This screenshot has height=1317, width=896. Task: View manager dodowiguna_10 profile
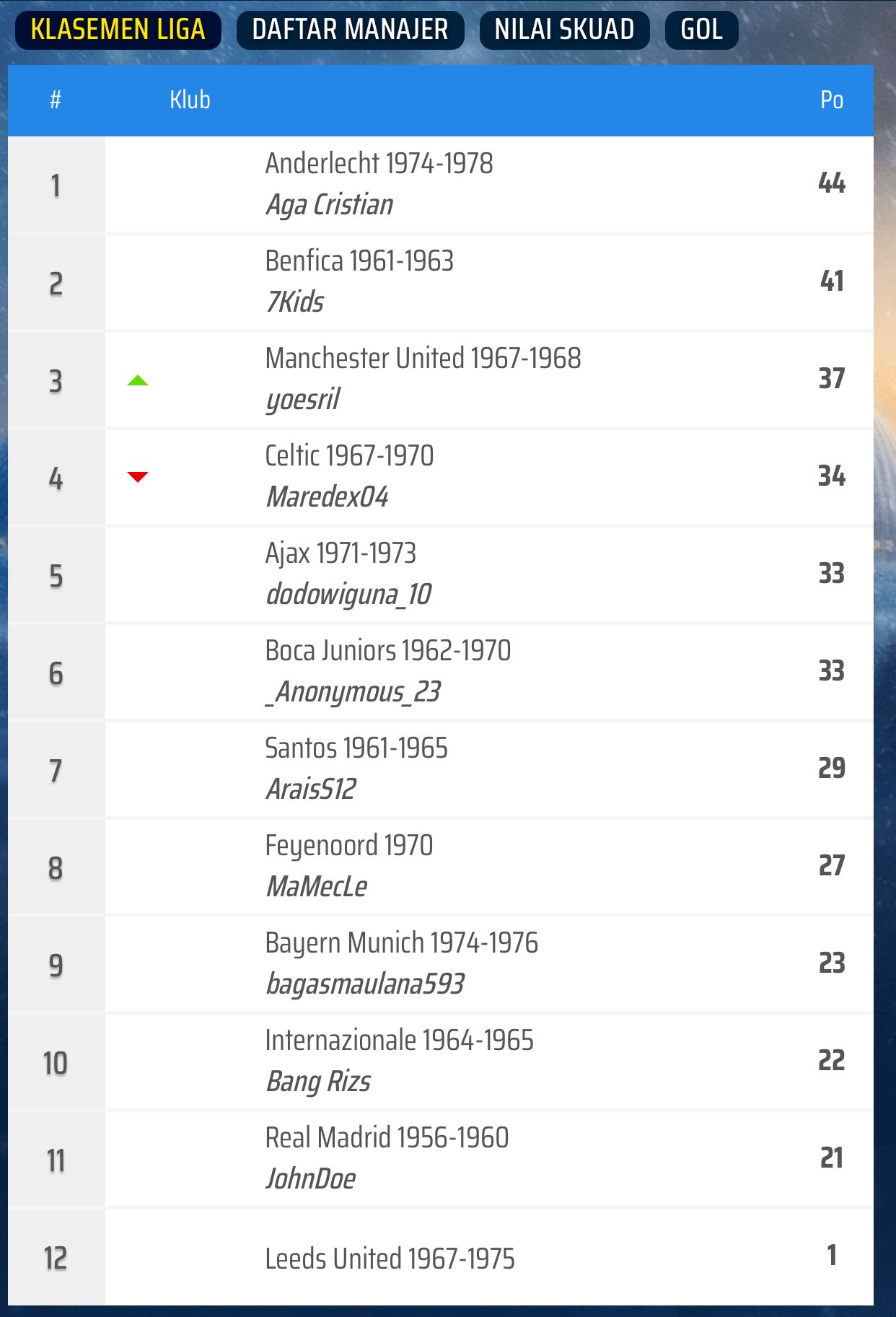coord(348,595)
